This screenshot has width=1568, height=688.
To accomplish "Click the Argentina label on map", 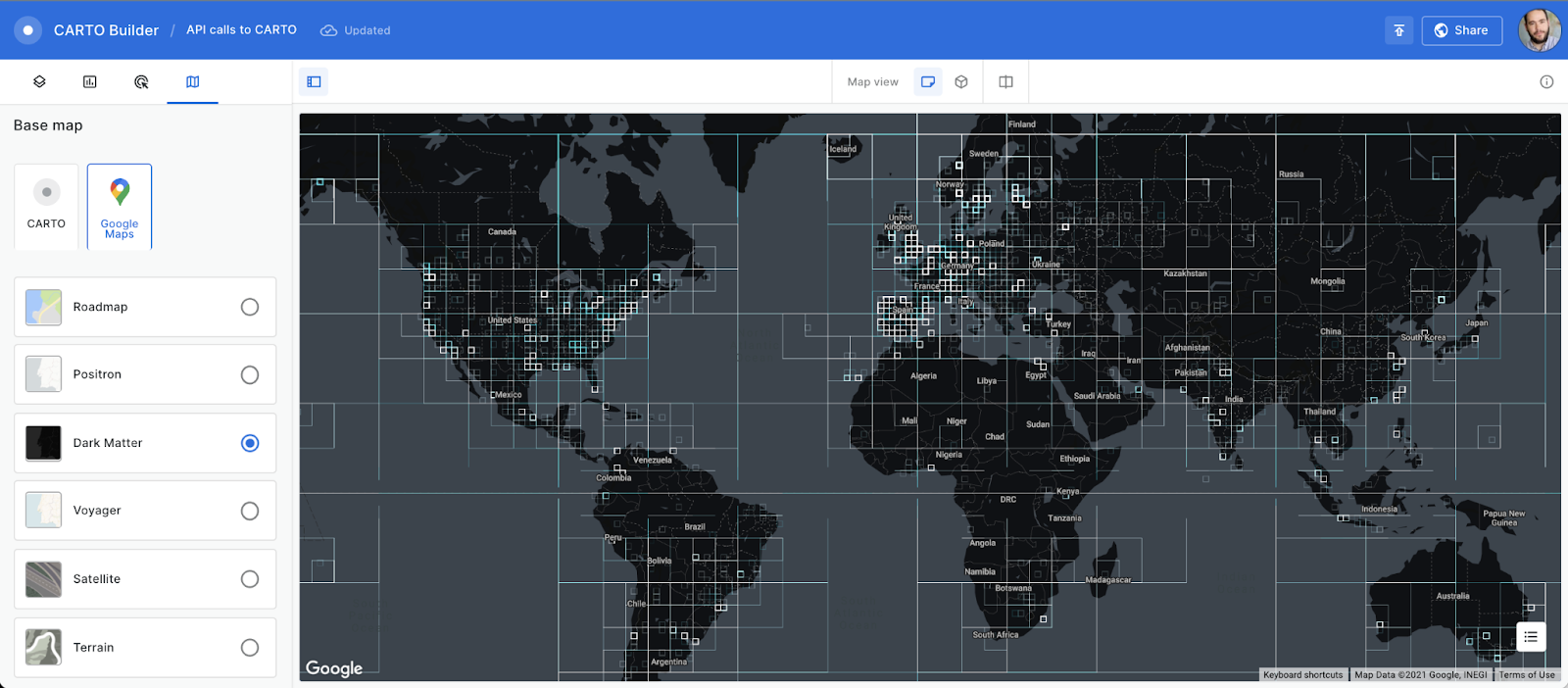I will point(668,663).
